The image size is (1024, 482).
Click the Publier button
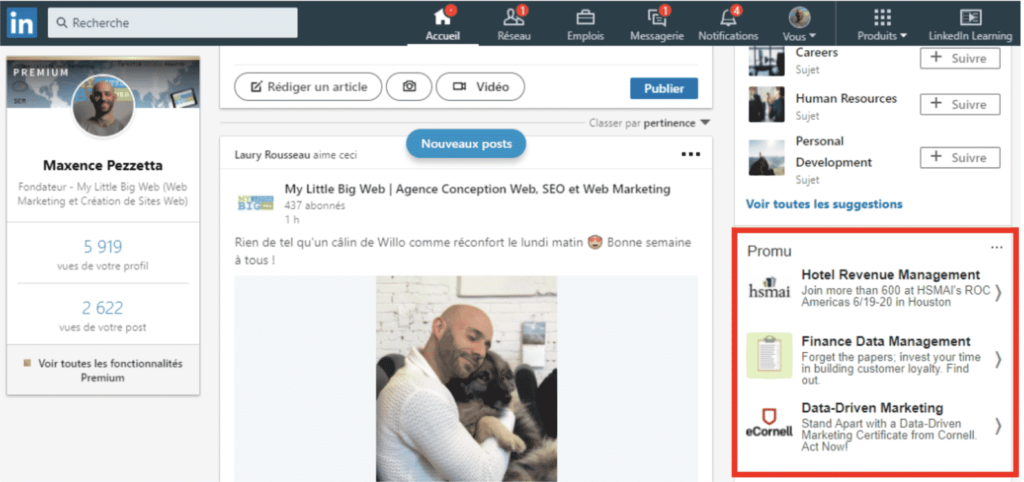click(x=664, y=89)
